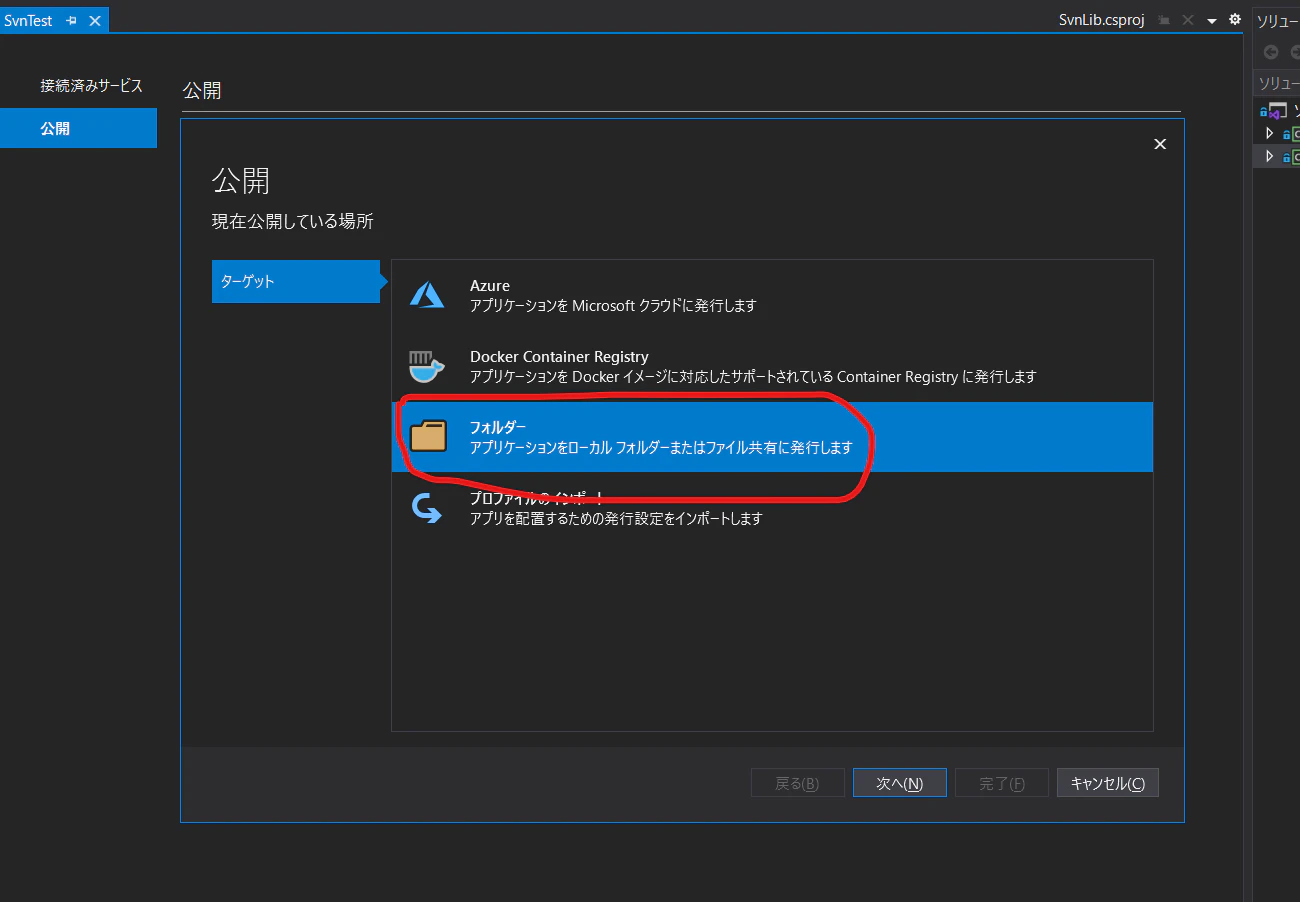
Task: Click the 次へ(N) button
Action: (899, 783)
